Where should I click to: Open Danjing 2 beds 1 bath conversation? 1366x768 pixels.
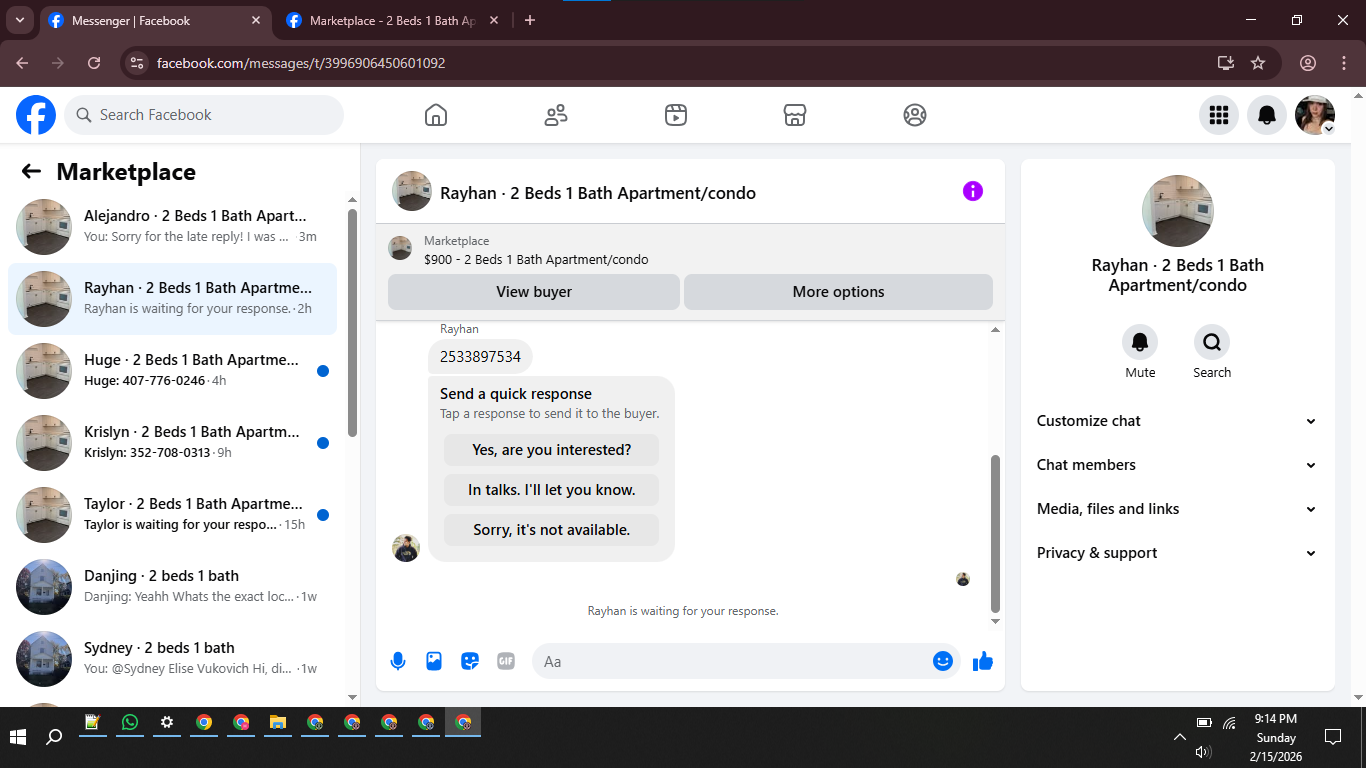[172, 587]
